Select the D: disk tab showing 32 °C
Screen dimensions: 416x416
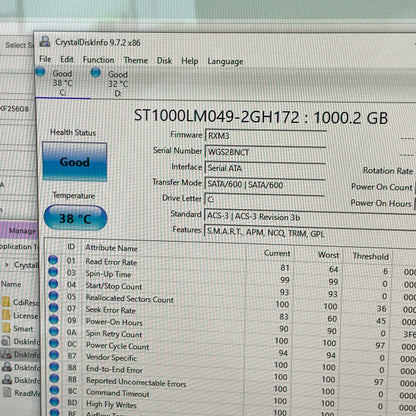tap(117, 83)
